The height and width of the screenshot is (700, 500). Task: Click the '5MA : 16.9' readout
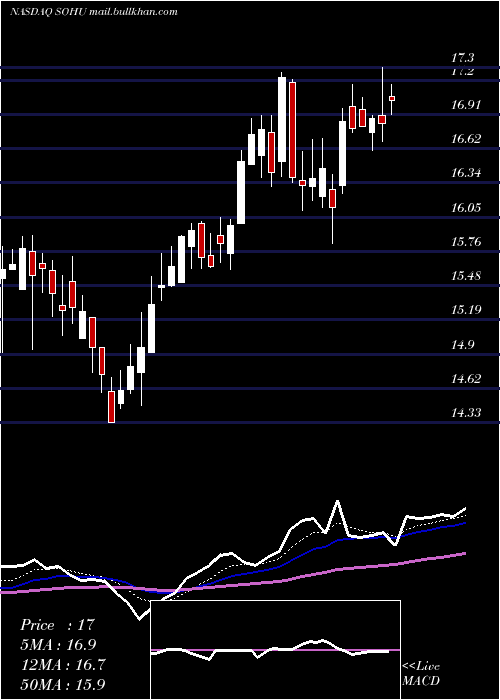58,645
